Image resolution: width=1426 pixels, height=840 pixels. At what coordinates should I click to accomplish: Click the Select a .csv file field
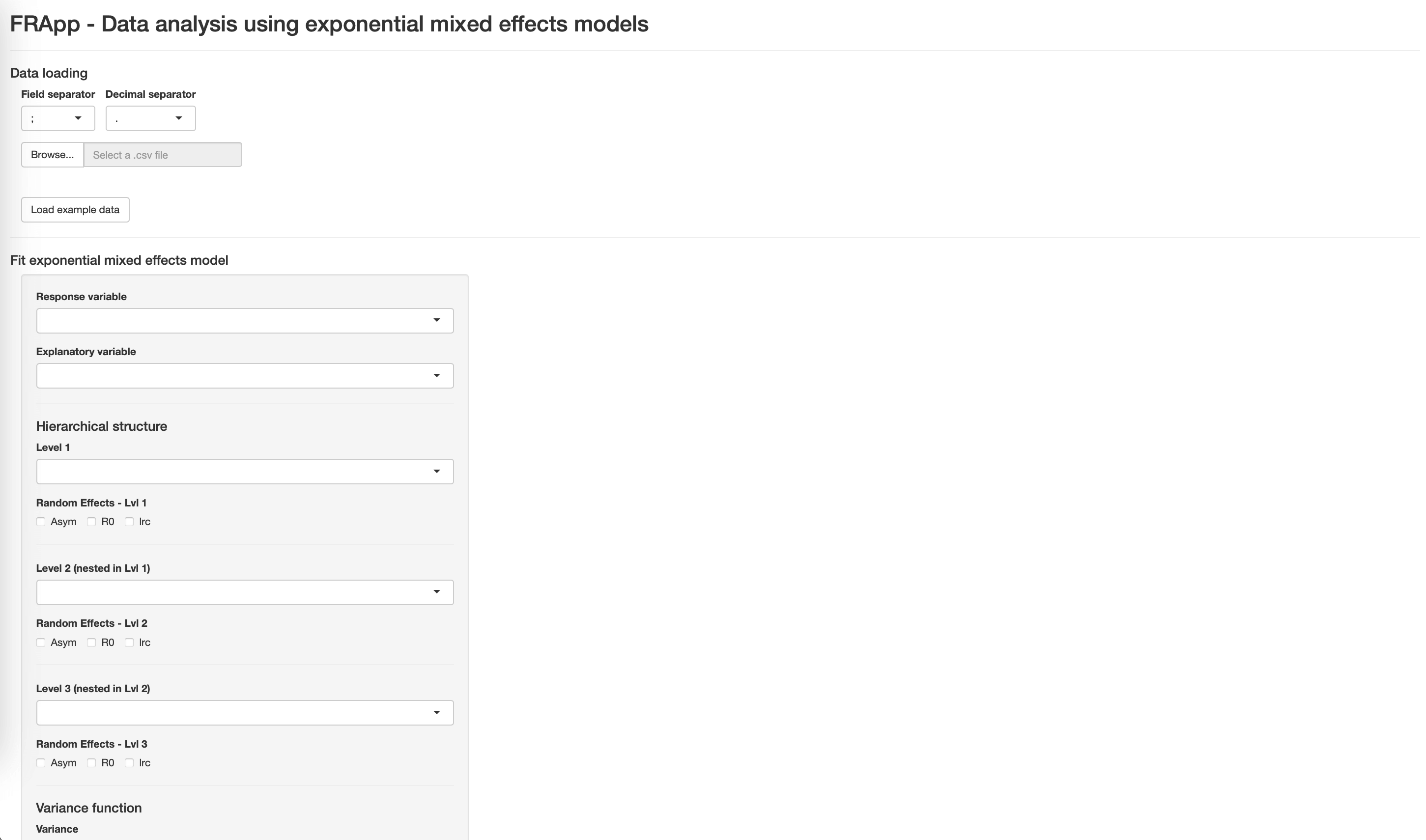click(163, 154)
